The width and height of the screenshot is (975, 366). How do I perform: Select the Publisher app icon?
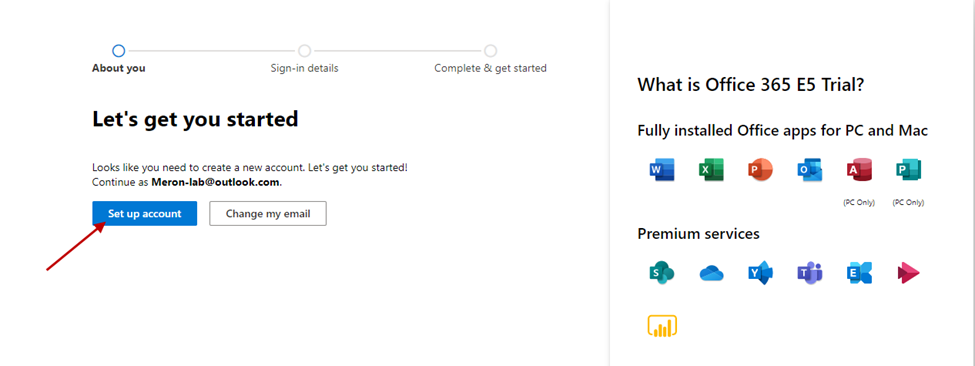pos(908,170)
